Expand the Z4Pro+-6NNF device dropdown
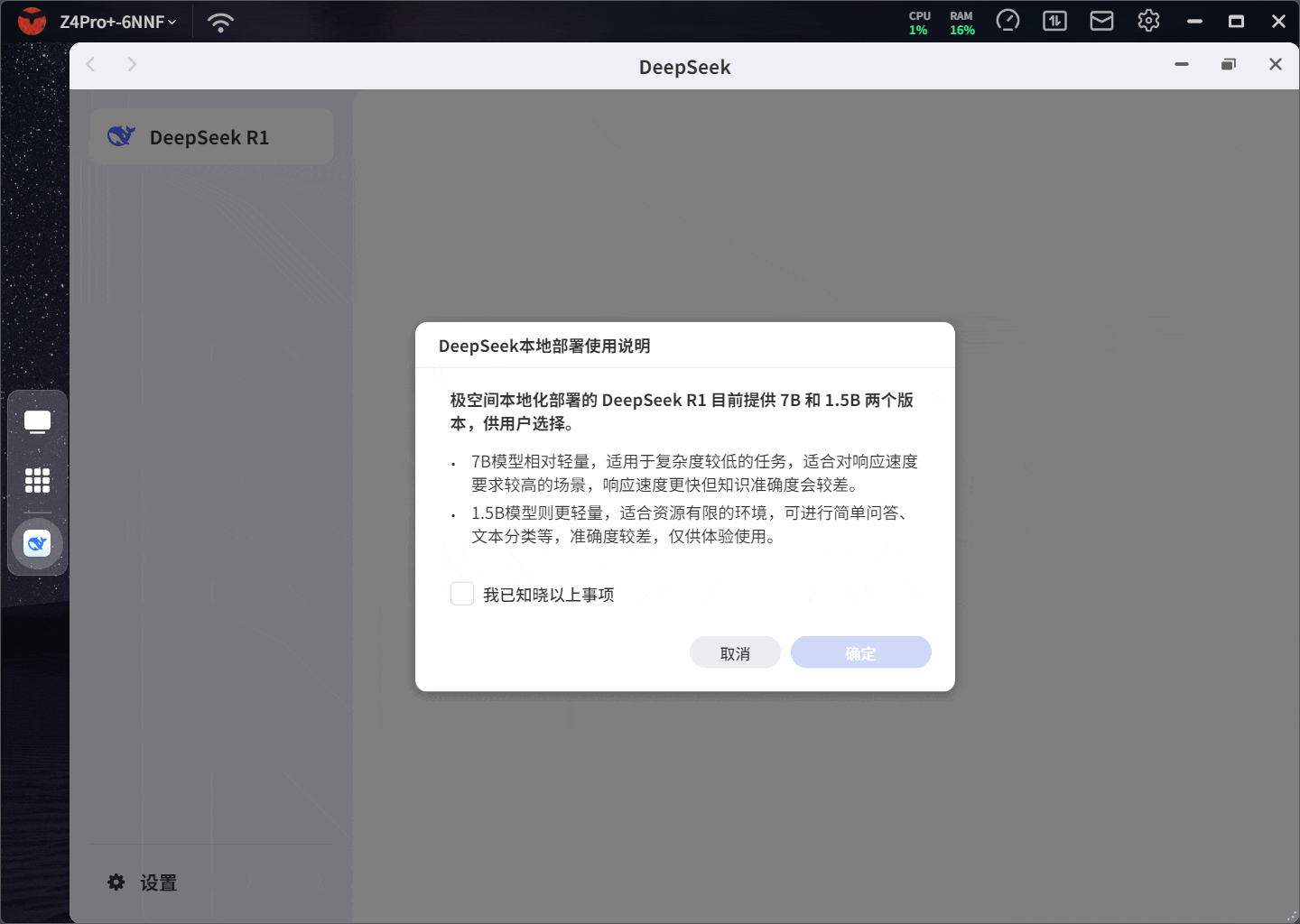1300x924 pixels. (x=117, y=22)
